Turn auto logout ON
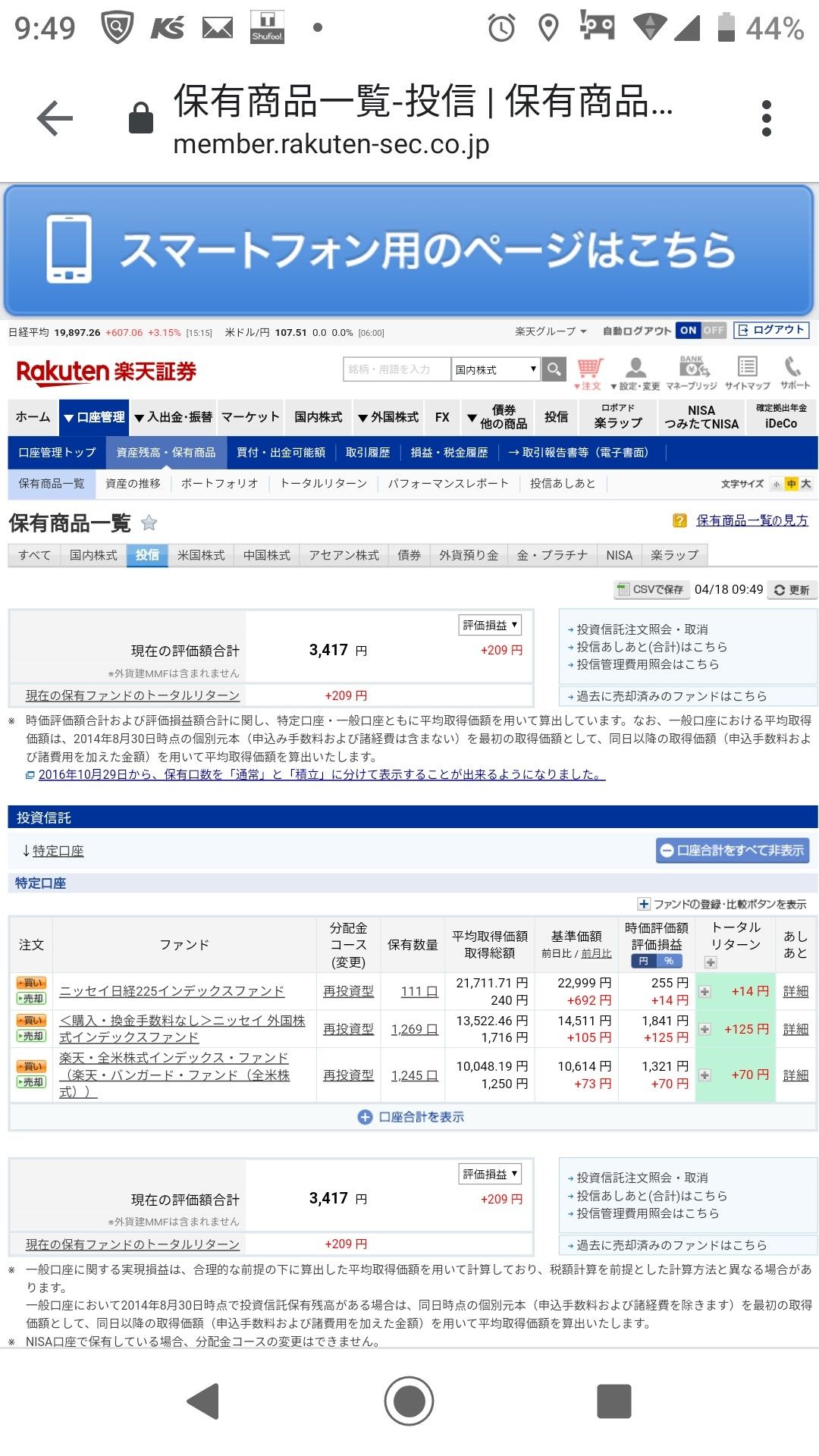 [688, 331]
